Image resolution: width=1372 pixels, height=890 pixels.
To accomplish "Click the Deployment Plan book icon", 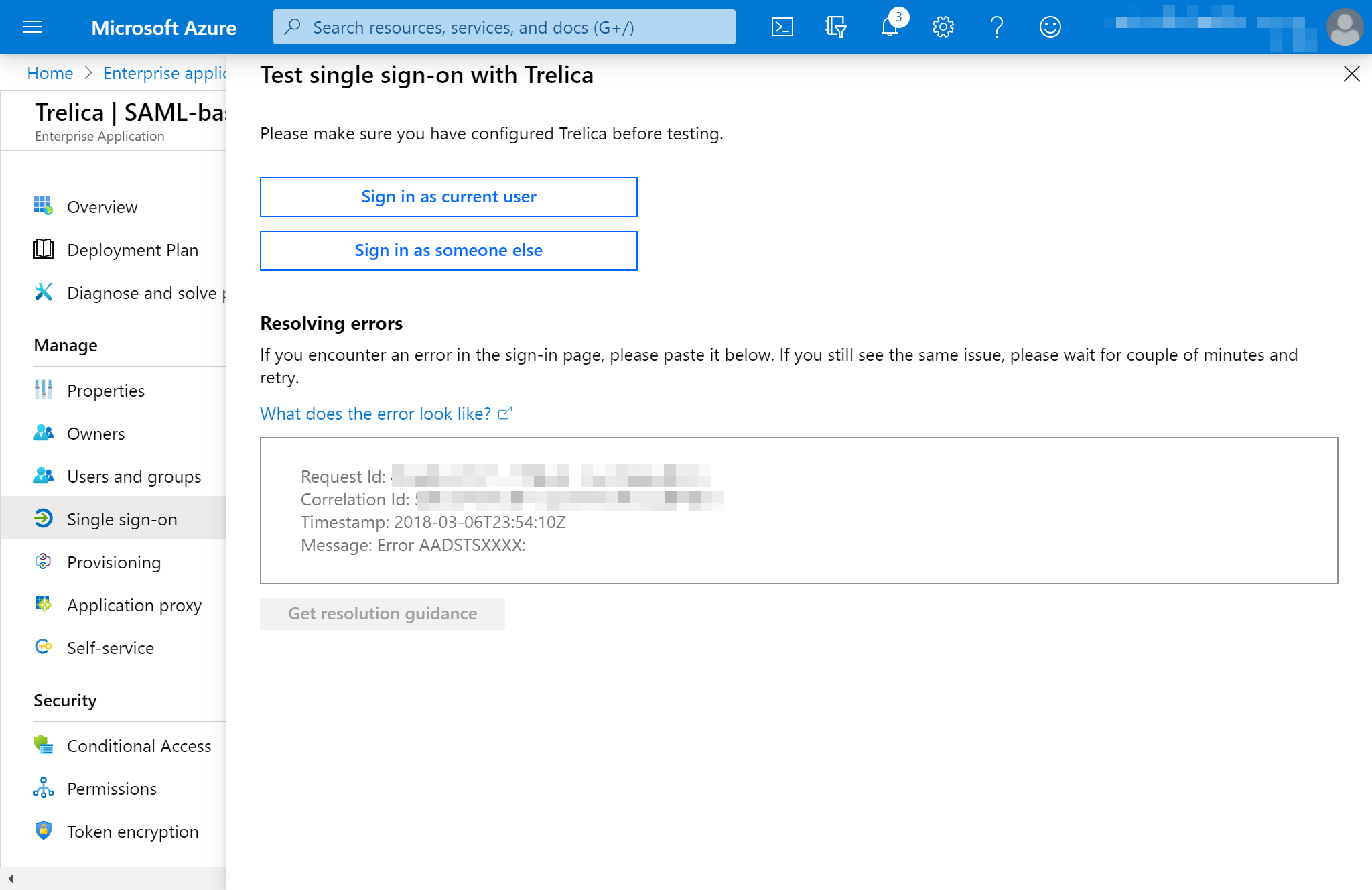I will click(44, 249).
